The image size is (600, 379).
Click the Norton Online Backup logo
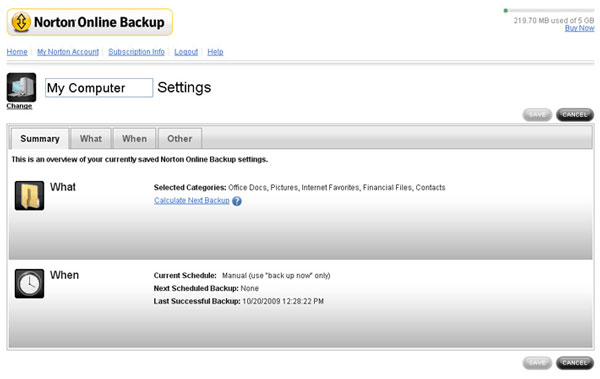click(90, 22)
